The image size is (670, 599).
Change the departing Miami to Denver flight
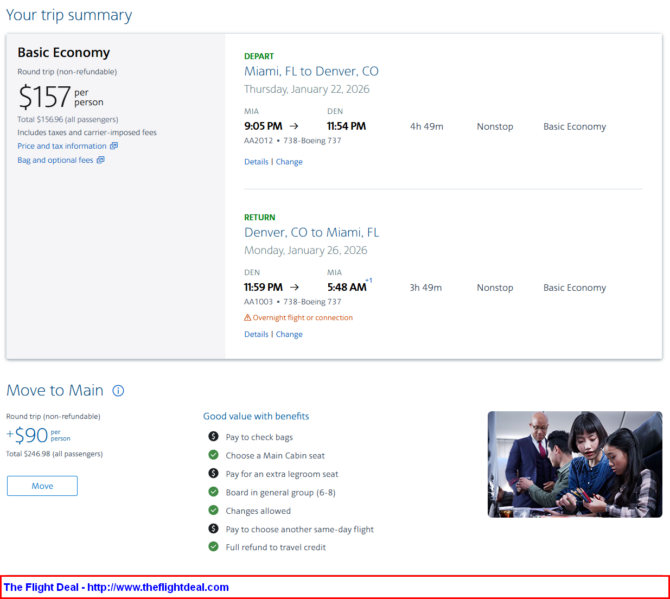(289, 162)
